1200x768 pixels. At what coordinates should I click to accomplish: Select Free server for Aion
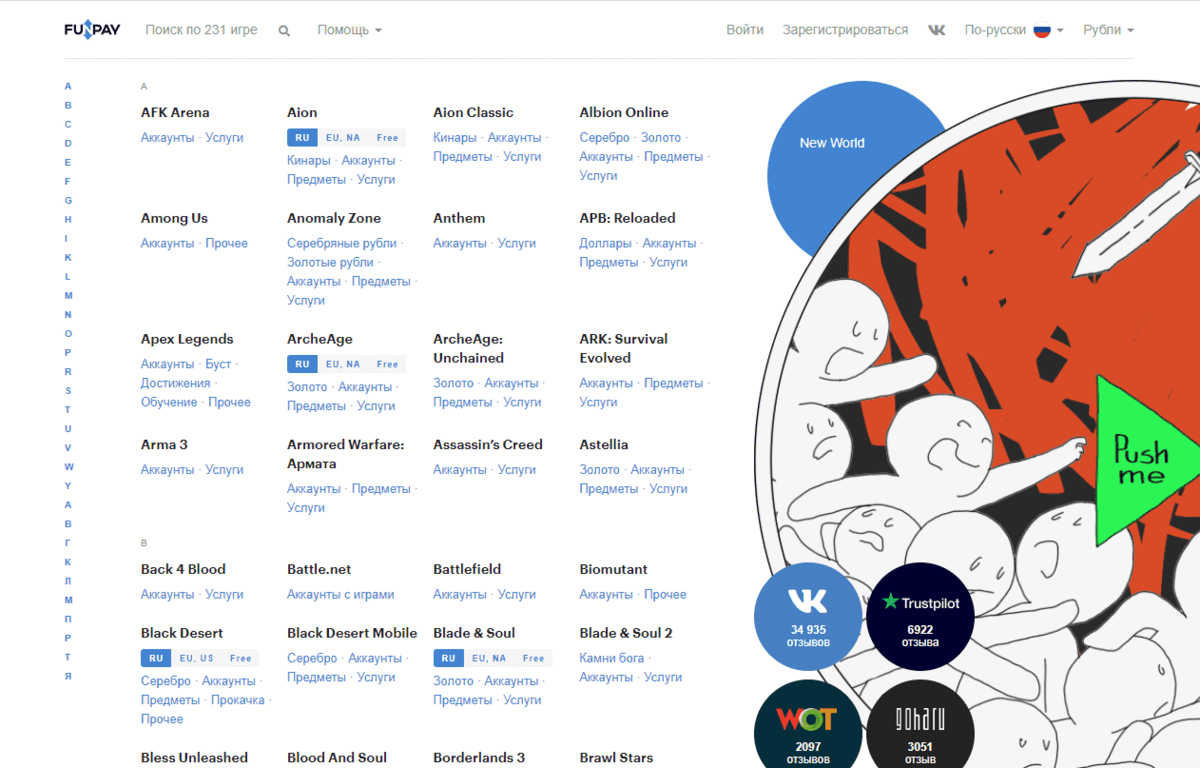pos(388,138)
